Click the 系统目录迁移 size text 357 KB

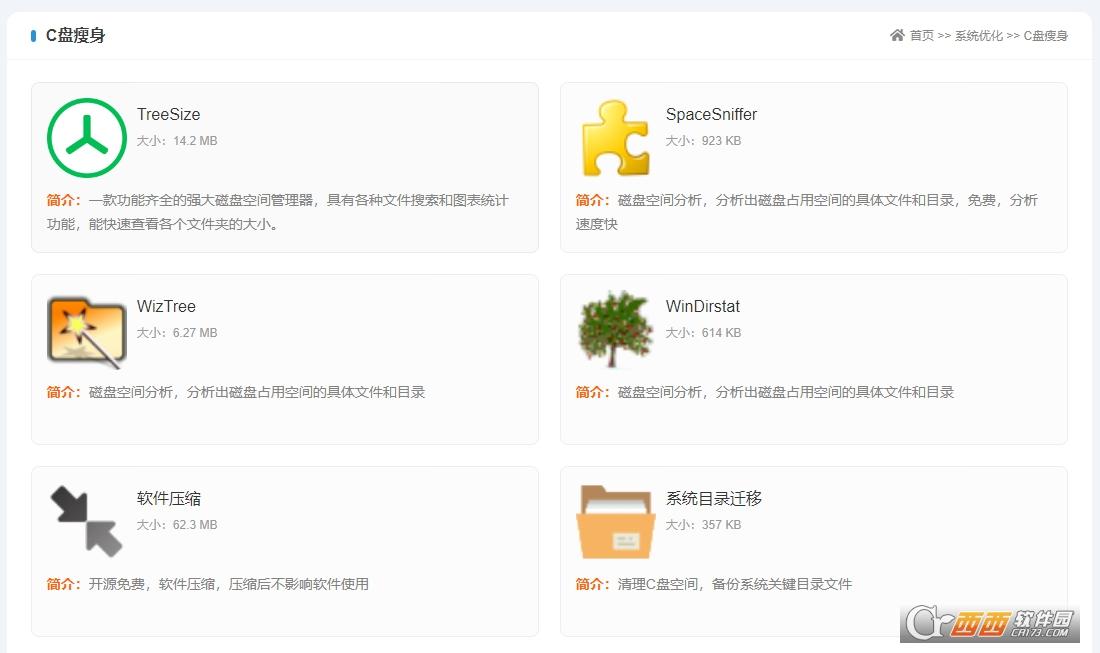[x=703, y=525]
